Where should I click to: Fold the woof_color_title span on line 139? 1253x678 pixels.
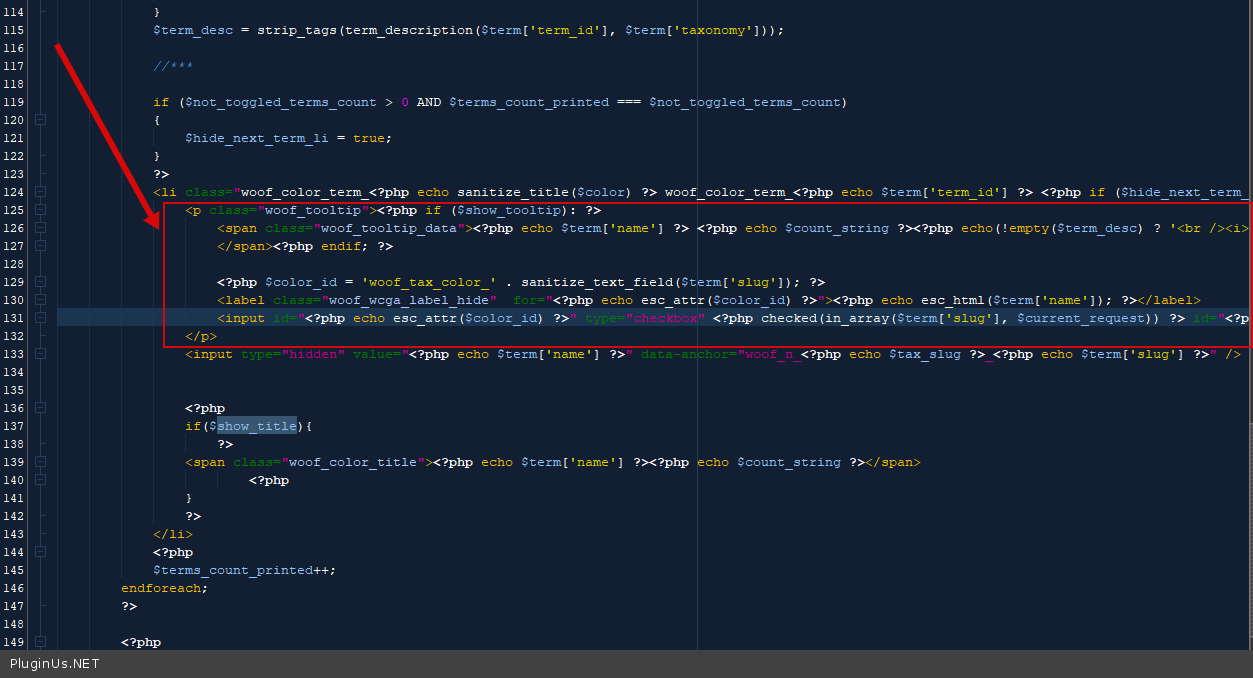41,462
